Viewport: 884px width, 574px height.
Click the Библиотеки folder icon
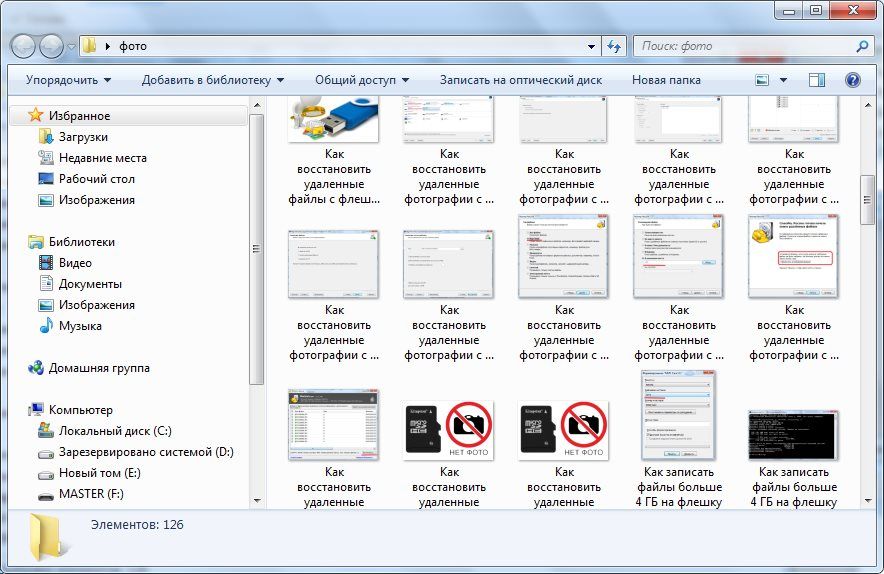point(36,242)
